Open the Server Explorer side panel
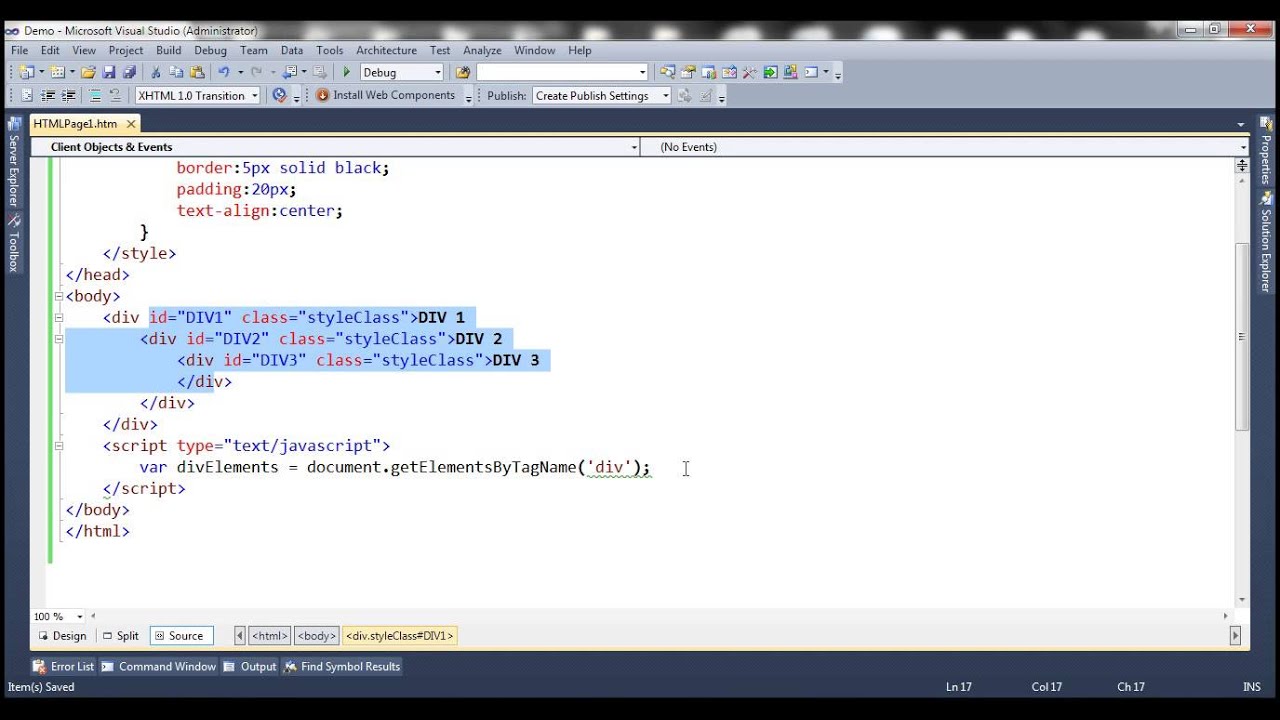1280x720 pixels. (14, 163)
